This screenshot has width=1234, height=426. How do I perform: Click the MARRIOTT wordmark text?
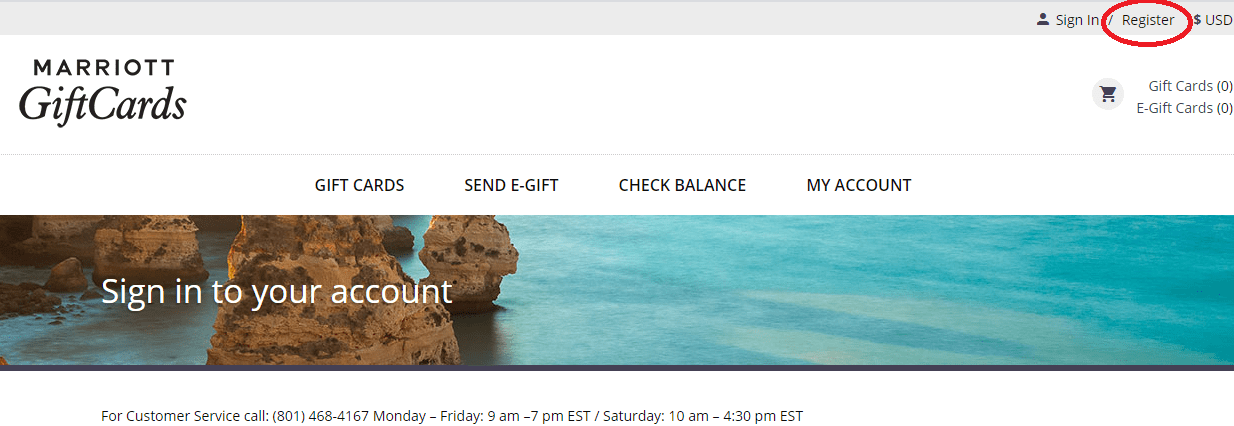coord(104,68)
